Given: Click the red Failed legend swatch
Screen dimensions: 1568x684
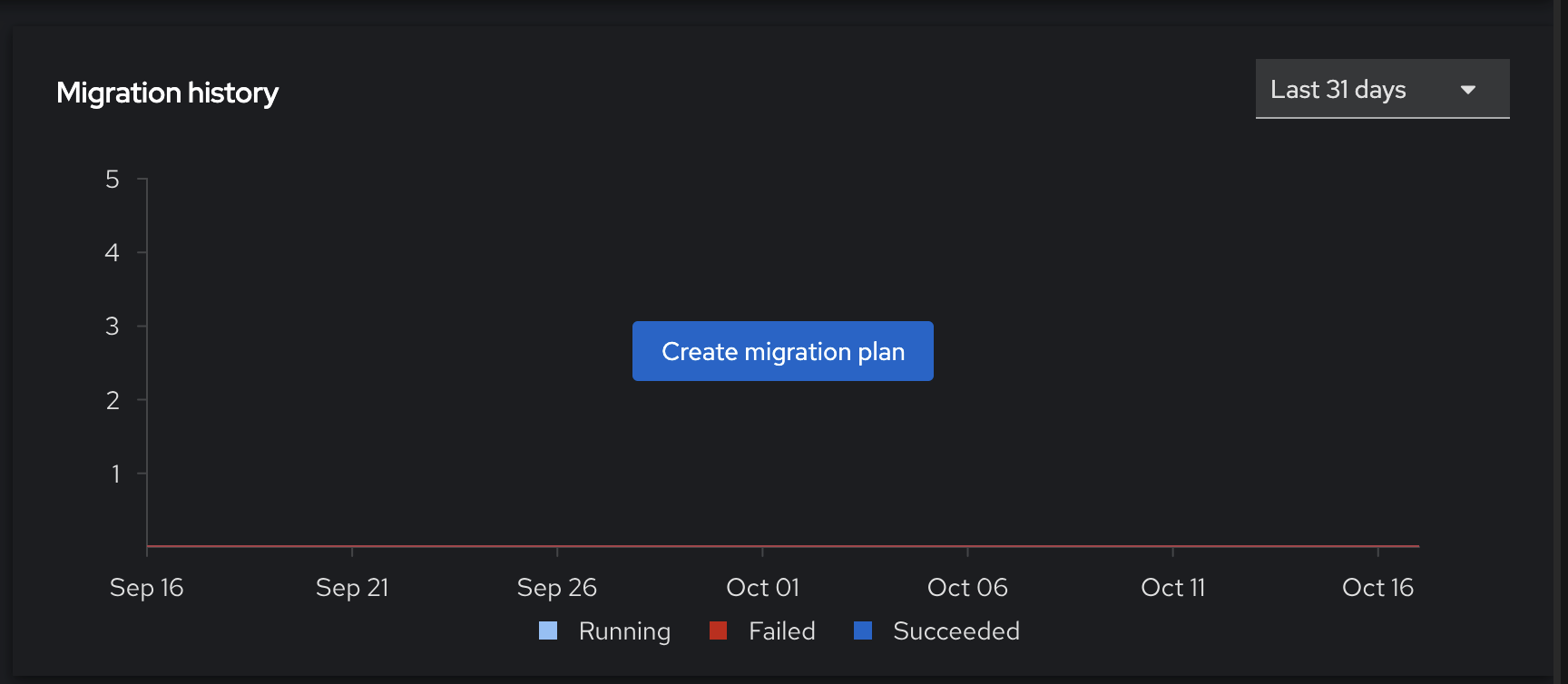Looking at the screenshot, I should [x=718, y=630].
